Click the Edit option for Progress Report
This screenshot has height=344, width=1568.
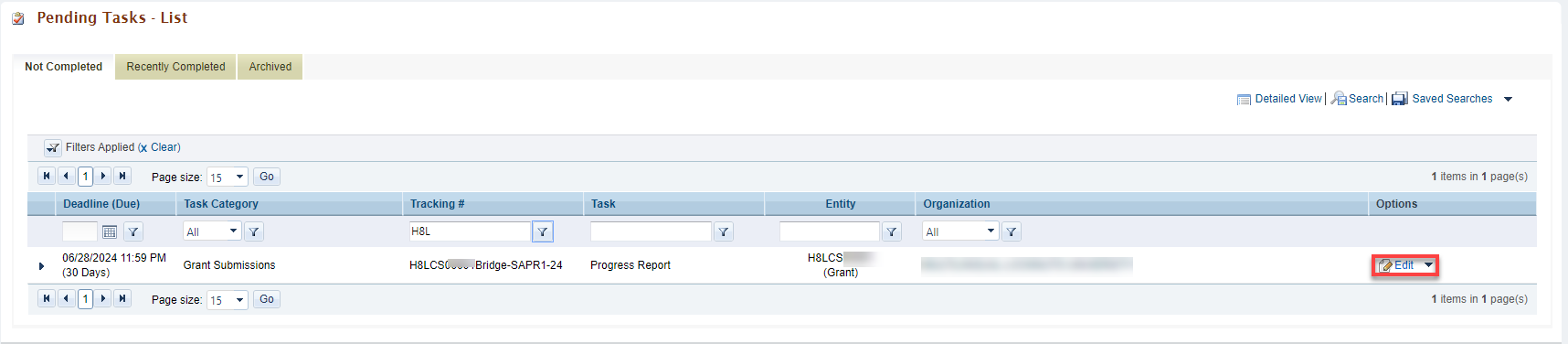pyautogui.click(x=1396, y=265)
